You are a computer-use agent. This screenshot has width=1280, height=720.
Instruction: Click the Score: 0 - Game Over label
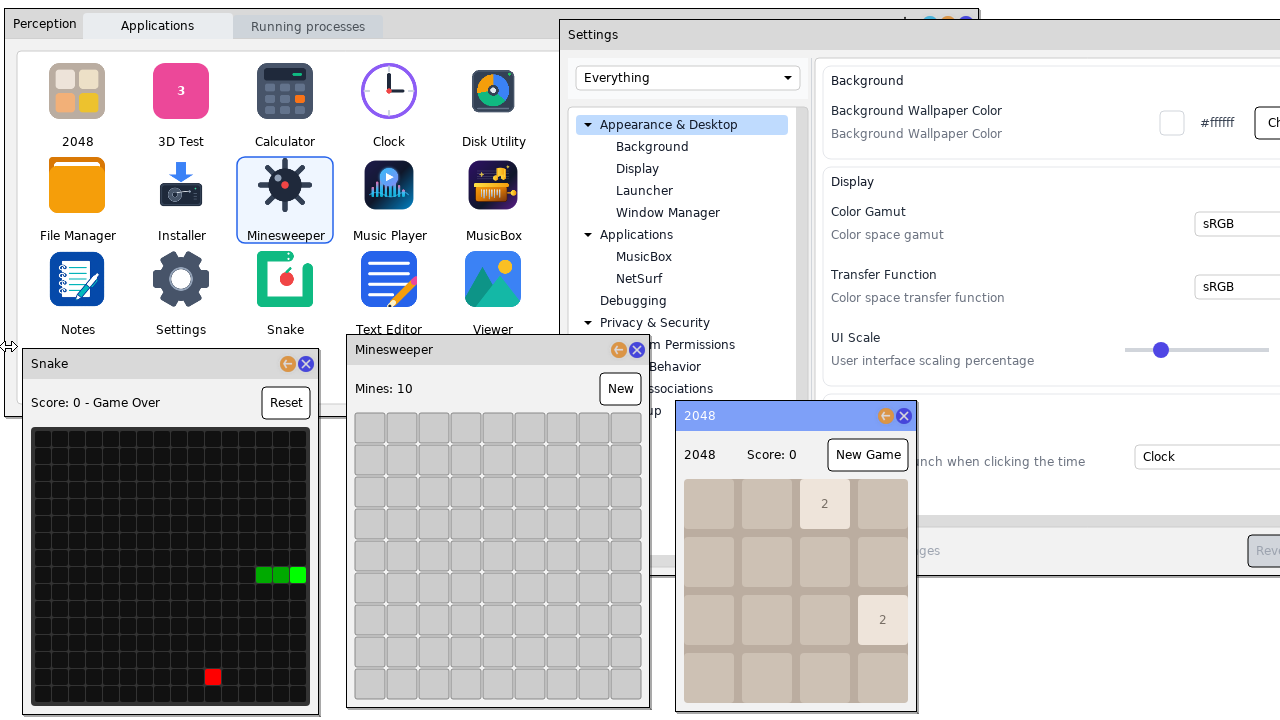tap(96, 403)
